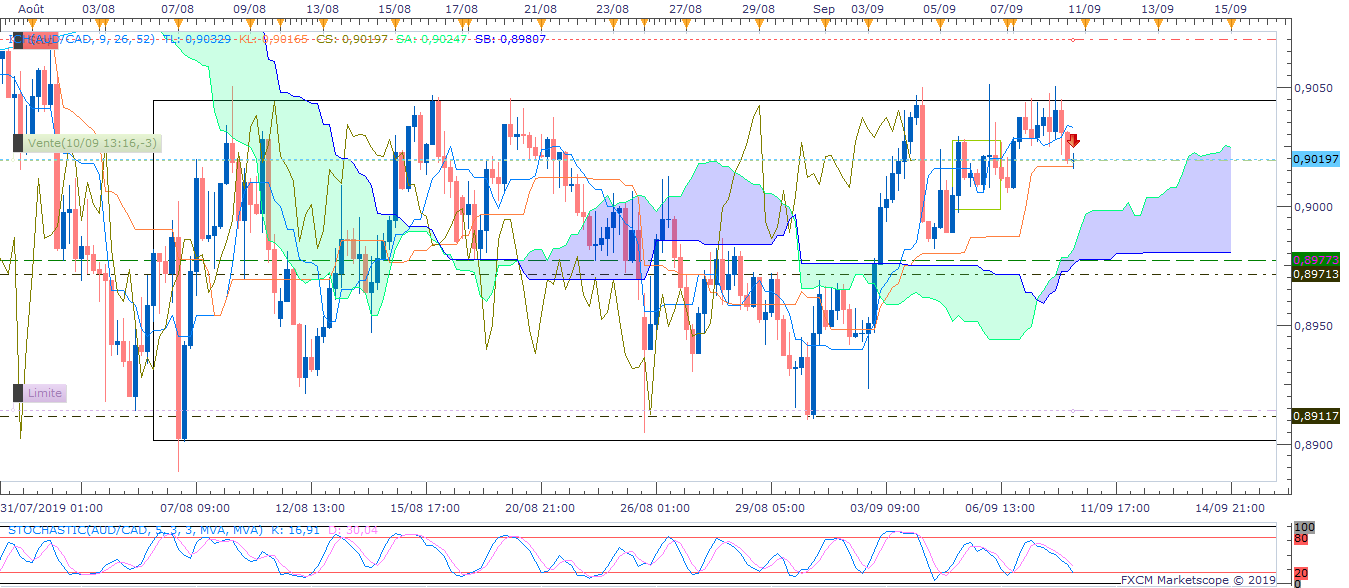Viewport: 1349px width, 588px height.
Task: Click the limit price tag 0,89117
Action: (x=1316, y=416)
